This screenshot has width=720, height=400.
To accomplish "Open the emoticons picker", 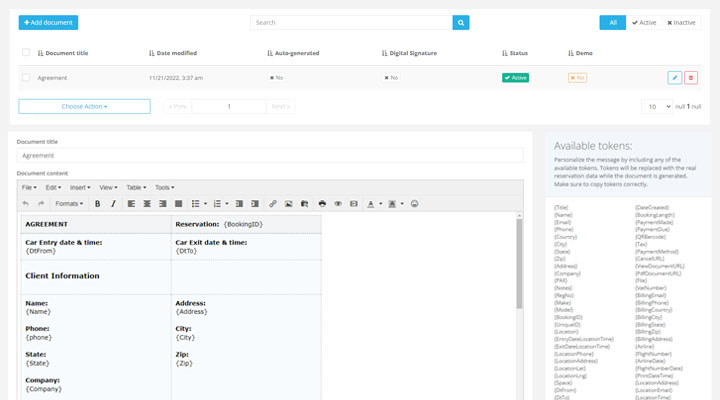I will point(415,203).
